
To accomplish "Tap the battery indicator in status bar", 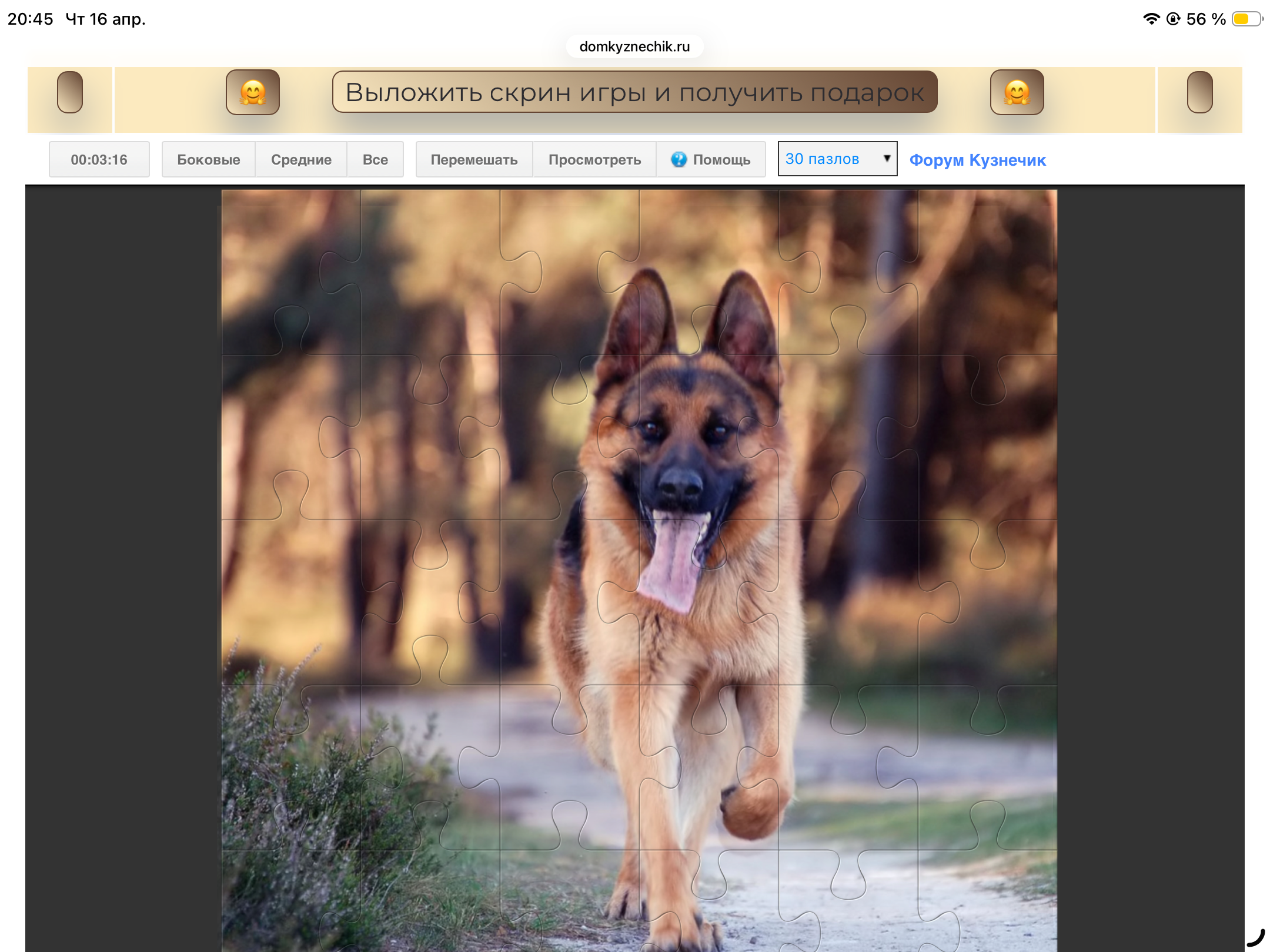I will (1246, 19).
